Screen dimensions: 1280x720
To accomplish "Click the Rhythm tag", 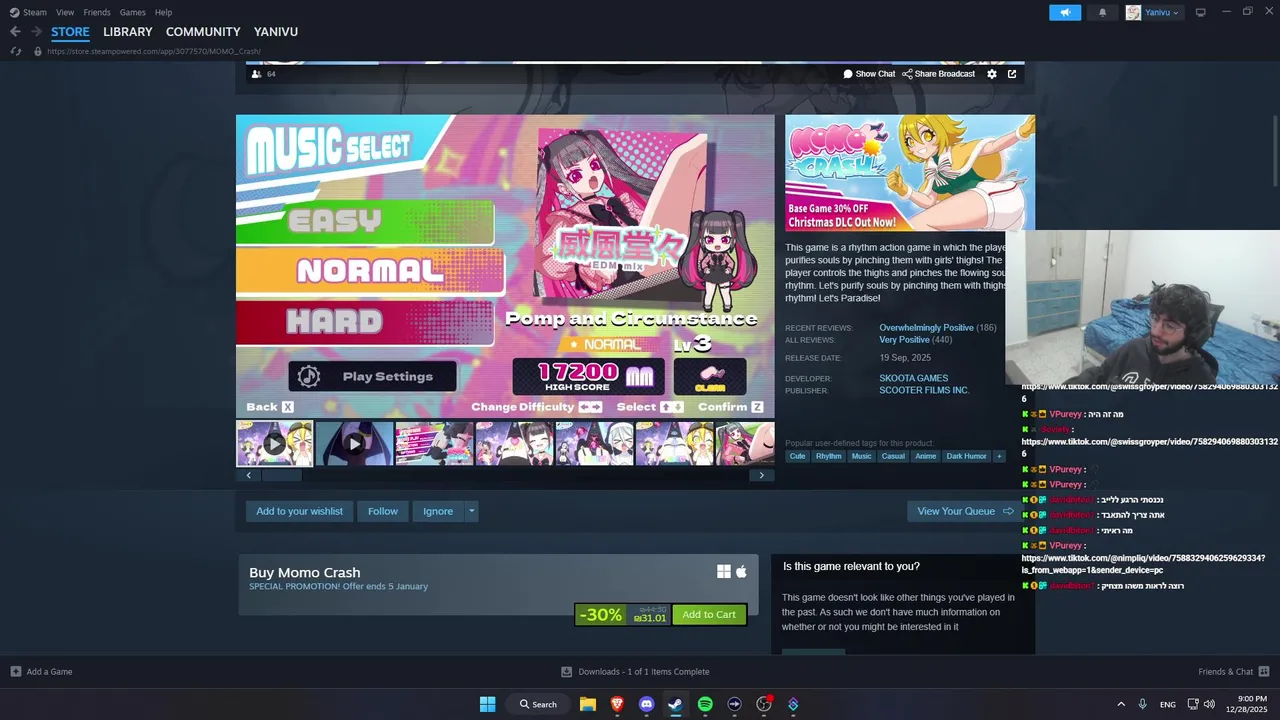I will pyautogui.click(x=828, y=456).
